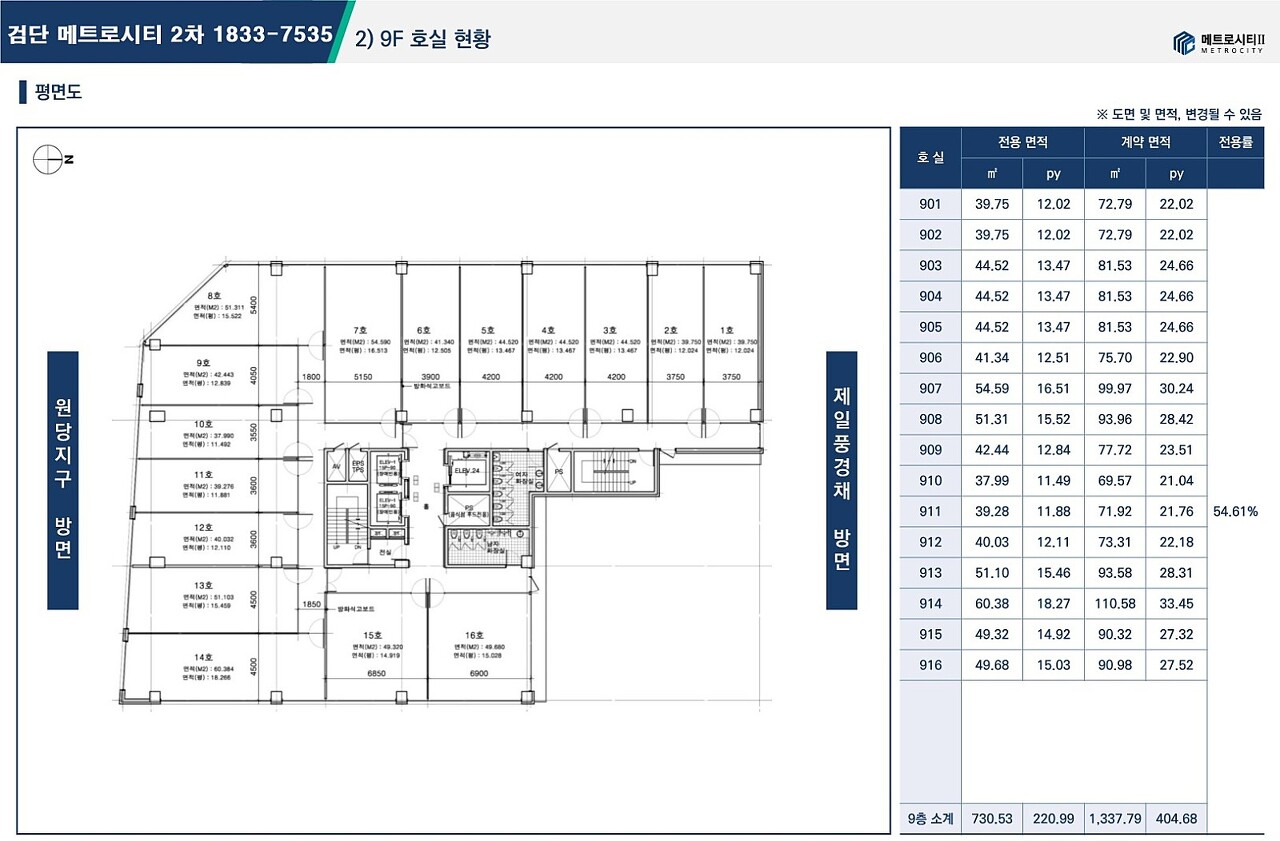1280x841 pixels.
Task: Select table row 908
Action: point(1053,420)
